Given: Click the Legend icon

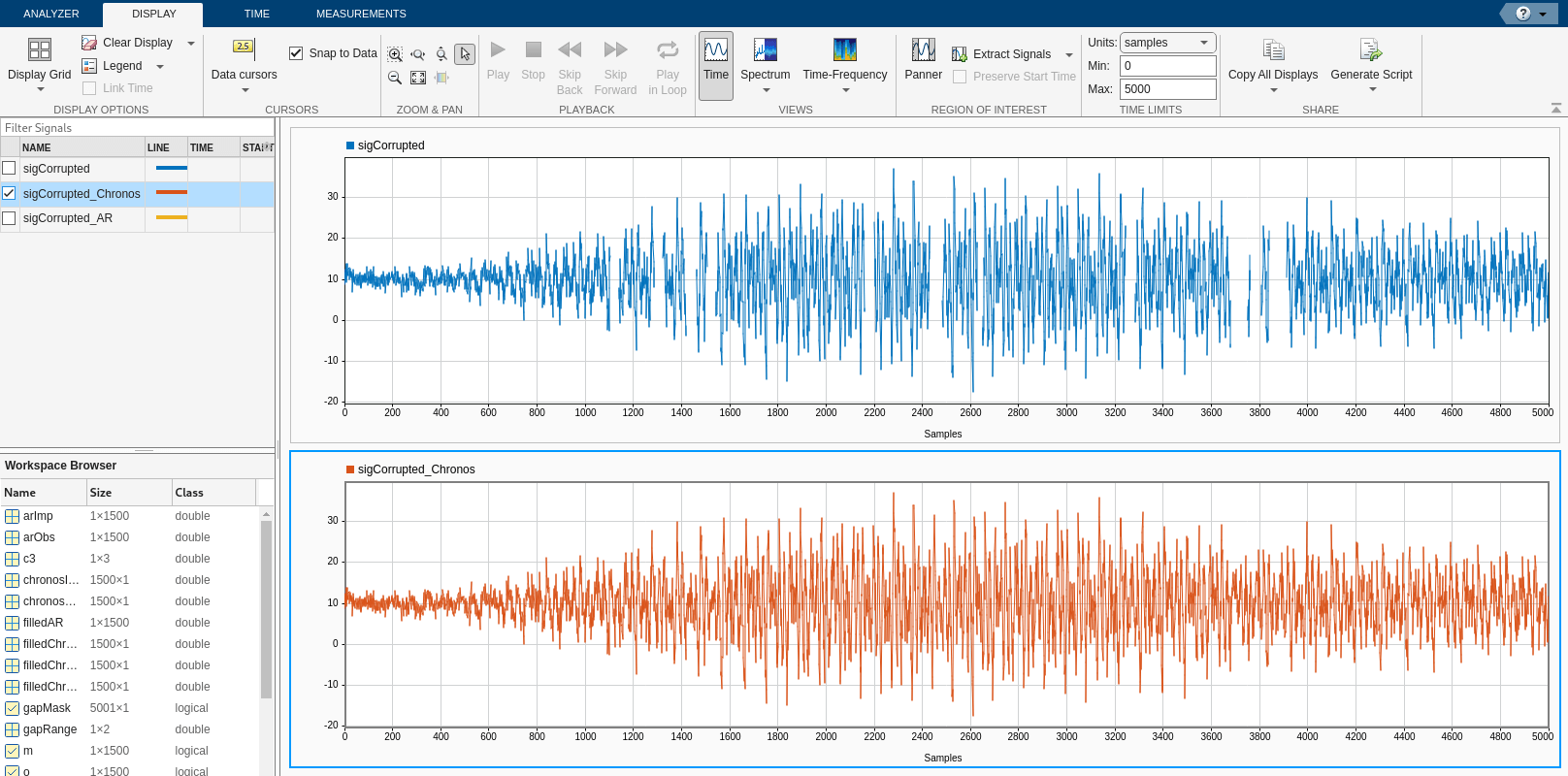Looking at the screenshot, I should (x=89, y=66).
